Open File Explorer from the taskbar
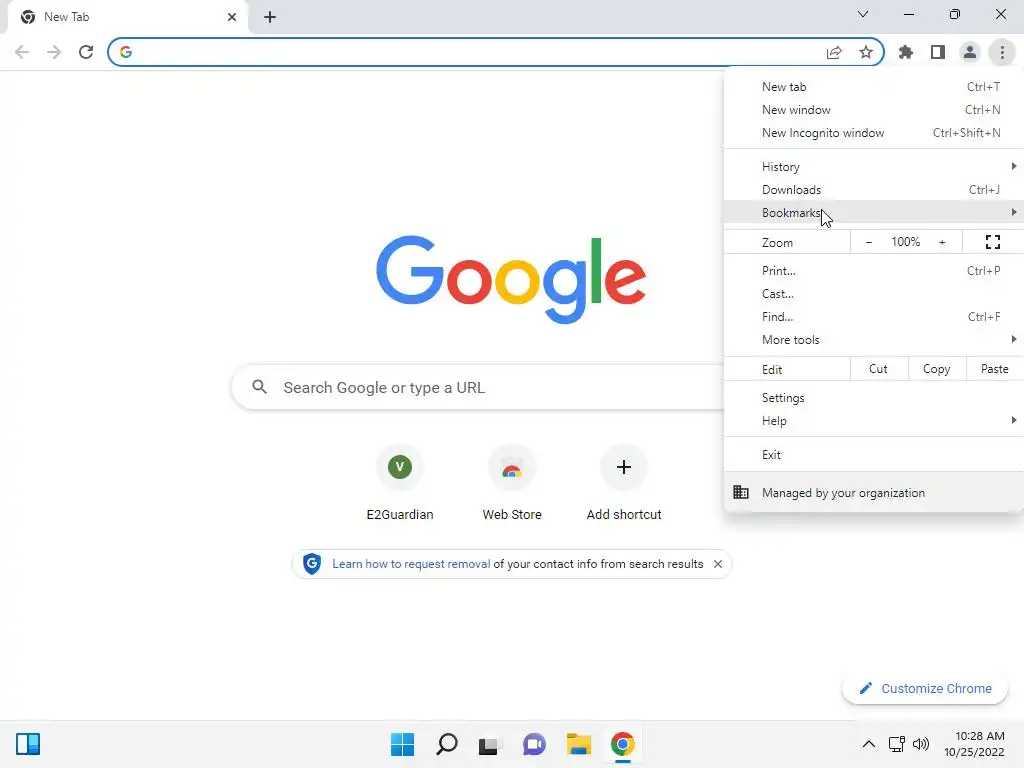Viewport: 1024px width, 768px height. [x=579, y=744]
